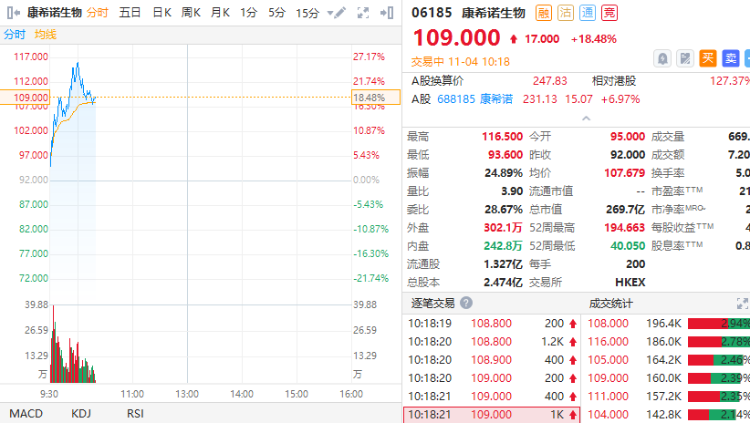Show the MACD indicator
Image resolution: width=750 pixels, height=423 pixels.
26,413
